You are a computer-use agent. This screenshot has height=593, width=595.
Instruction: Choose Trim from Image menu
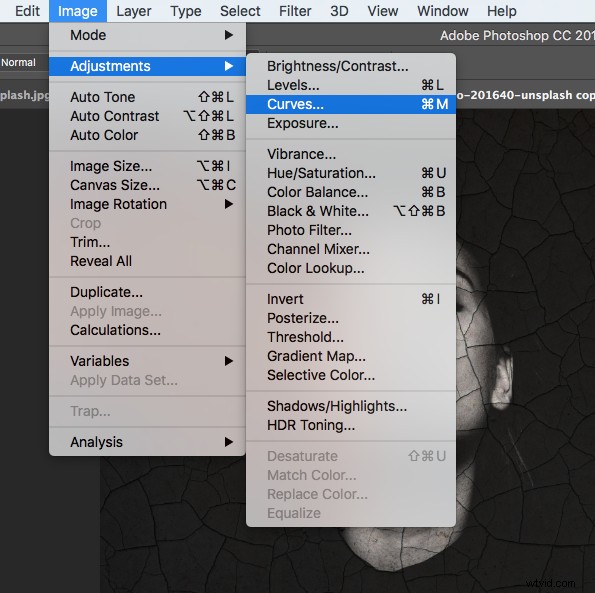tap(147, 242)
